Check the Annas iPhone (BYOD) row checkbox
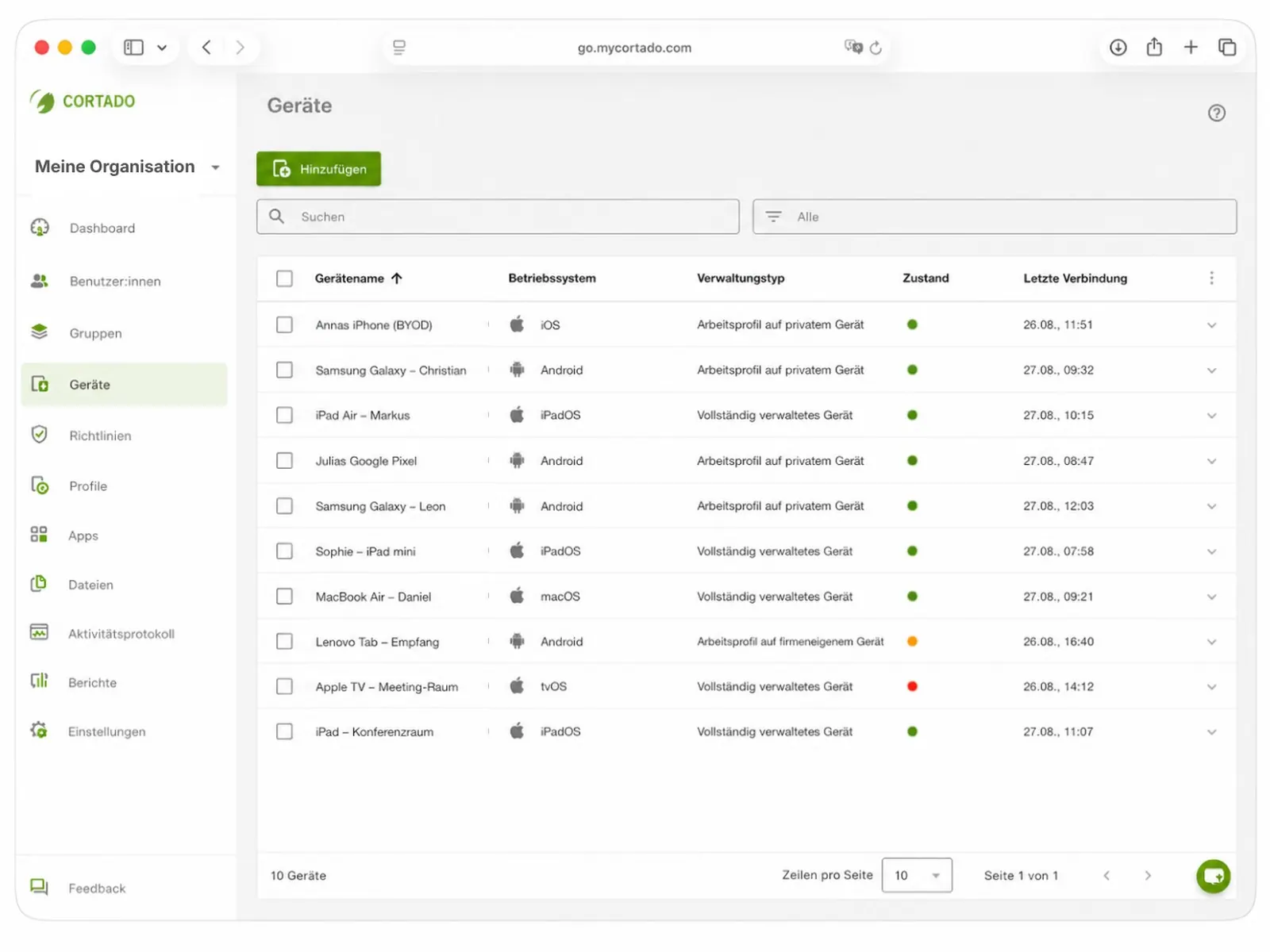The width and height of the screenshot is (1270, 952). pyautogui.click(x=284, y=324)
